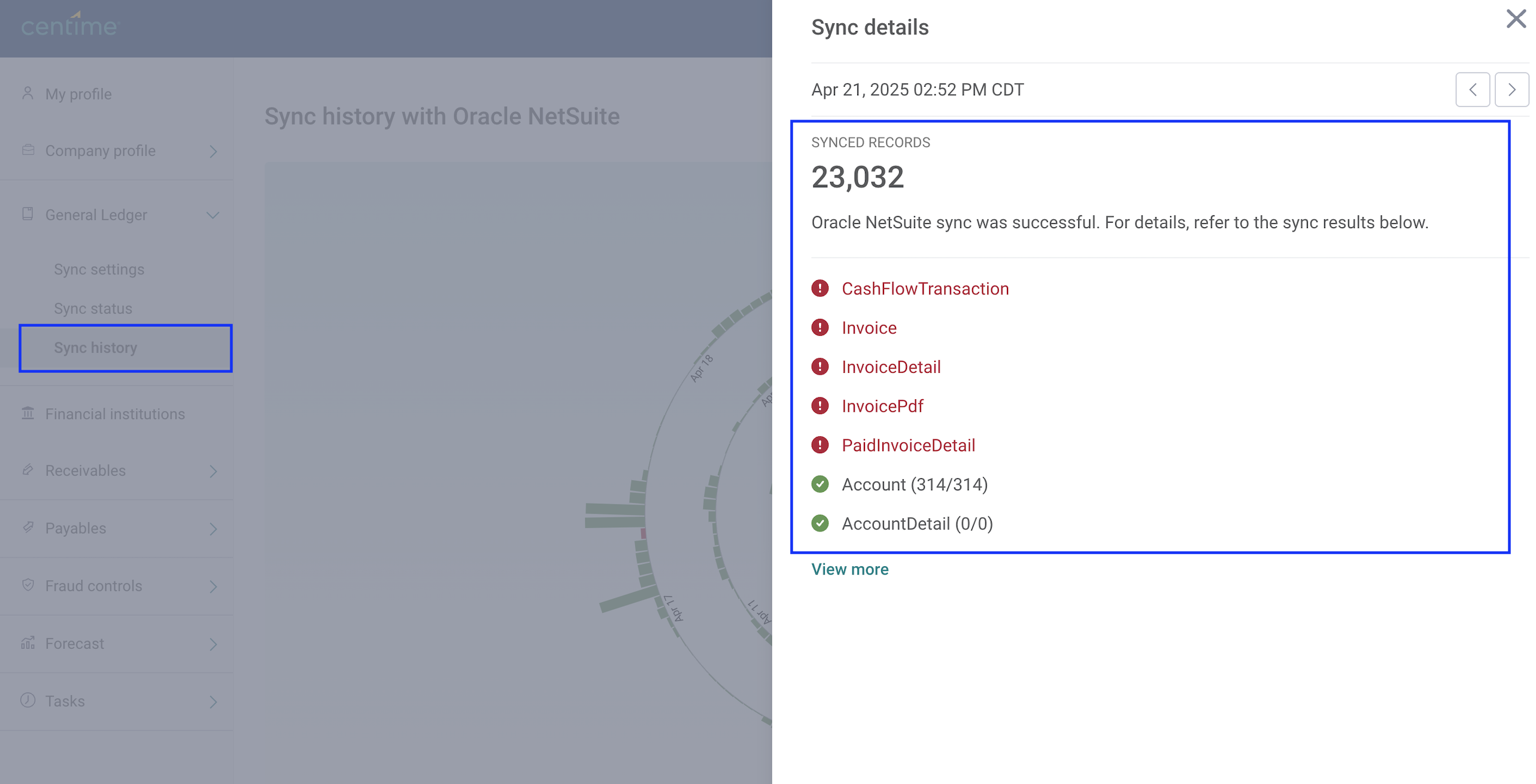The width and height of the screenshot is (1536, 784).
Task: Click the Apr 17 label on chart
Action: pyautogui.click(x=673, y=609)
